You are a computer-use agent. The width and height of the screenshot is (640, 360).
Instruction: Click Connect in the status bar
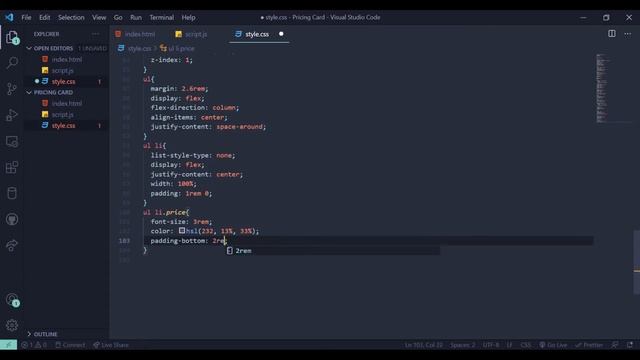[x=70, y=345]
